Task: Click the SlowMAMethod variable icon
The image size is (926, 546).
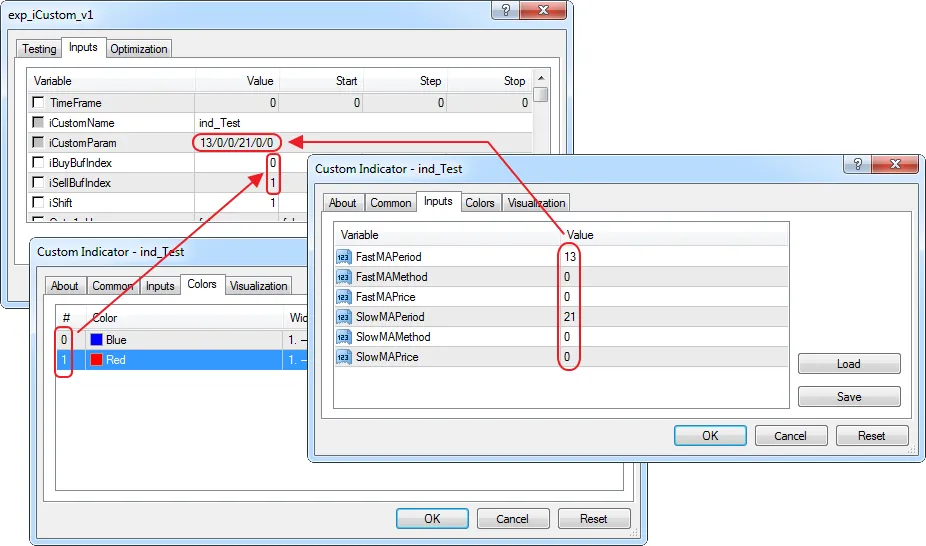Action: click(343, 337)
